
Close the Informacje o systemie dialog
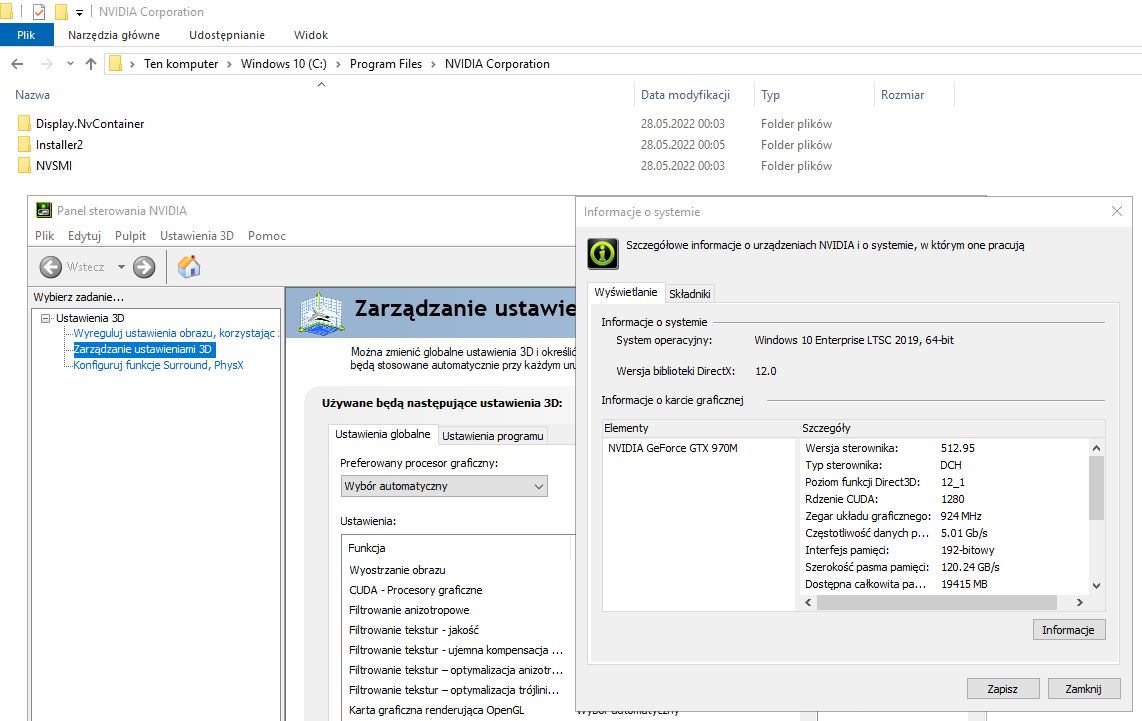point(1117,211)
